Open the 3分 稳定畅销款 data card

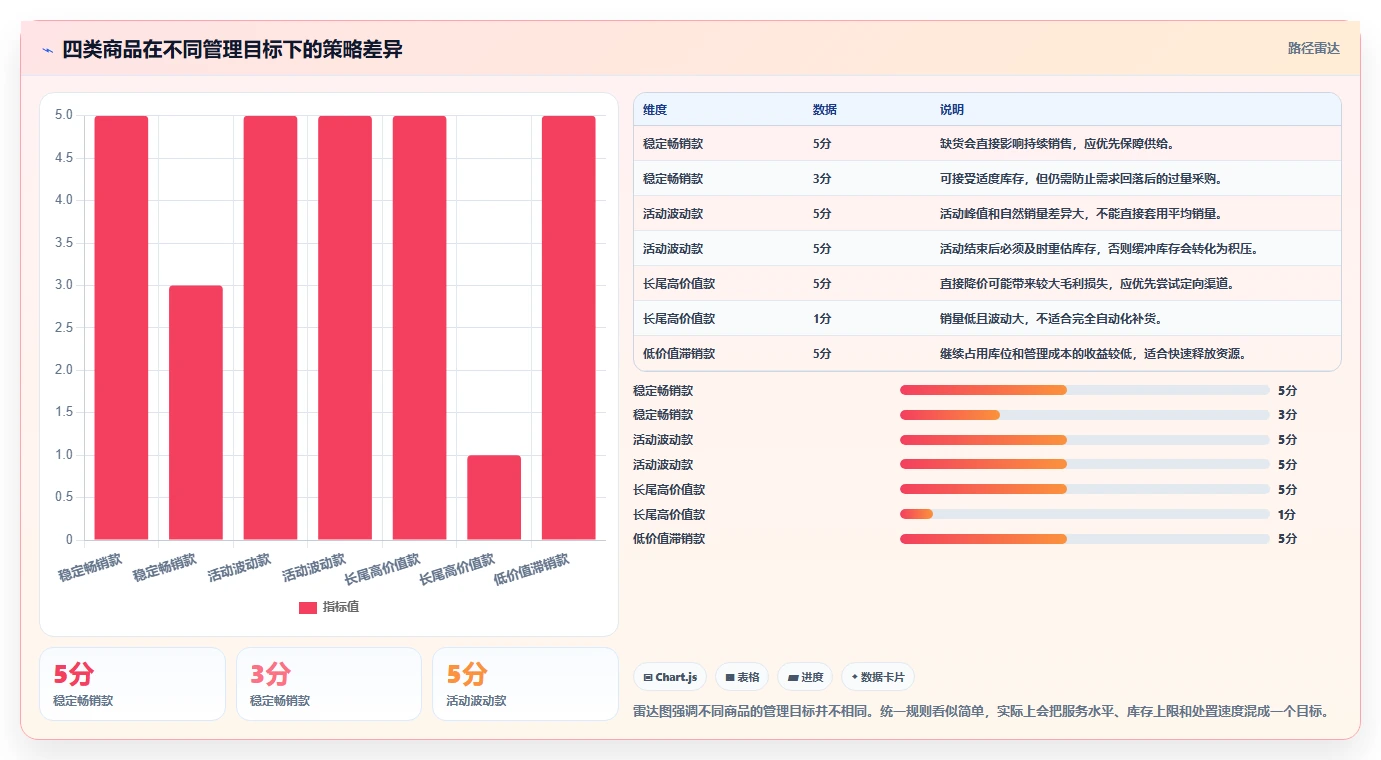tap(329, 684)
